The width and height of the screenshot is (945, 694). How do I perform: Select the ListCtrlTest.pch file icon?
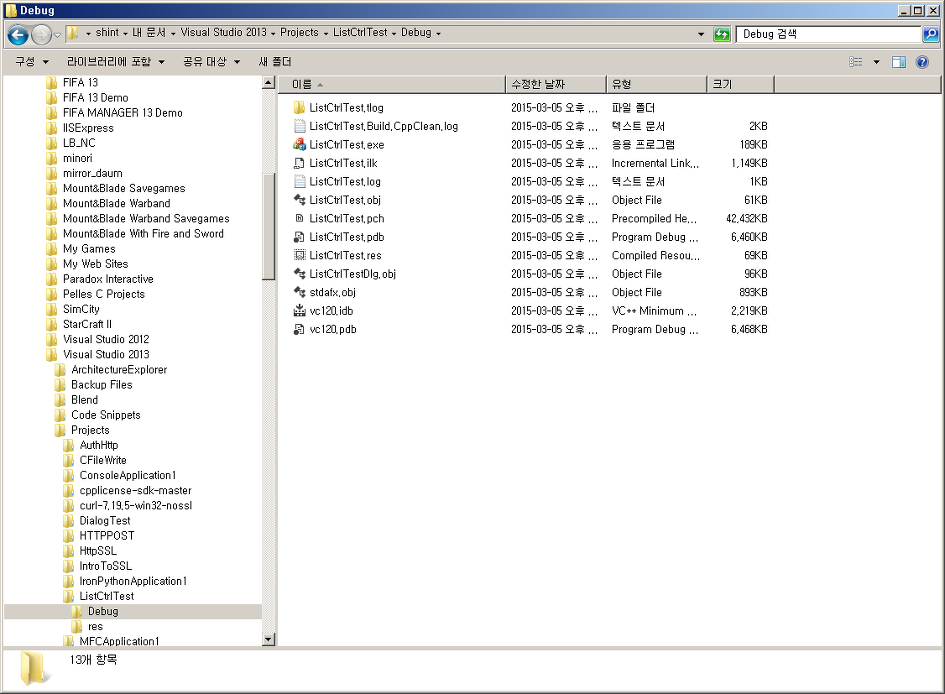pos(300,219)
